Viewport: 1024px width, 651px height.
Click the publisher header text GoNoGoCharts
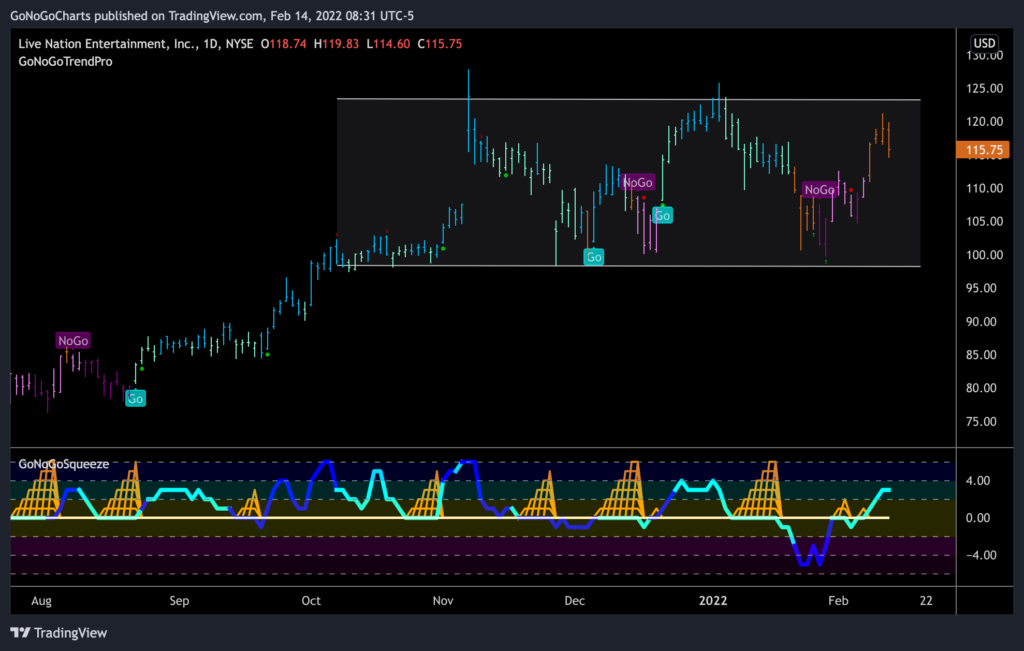50,16
